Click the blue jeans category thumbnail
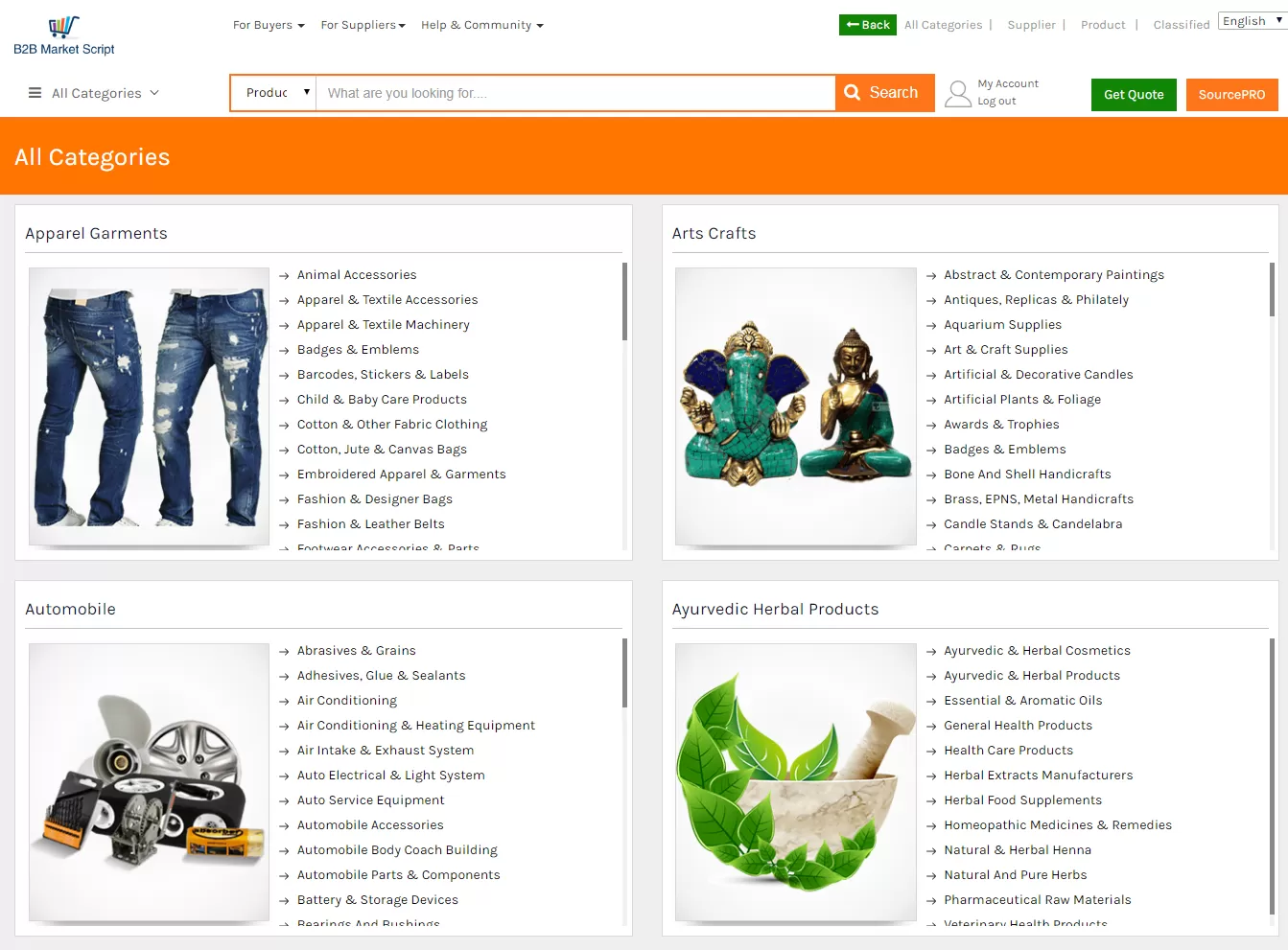1288x950 pixels. 149,406
